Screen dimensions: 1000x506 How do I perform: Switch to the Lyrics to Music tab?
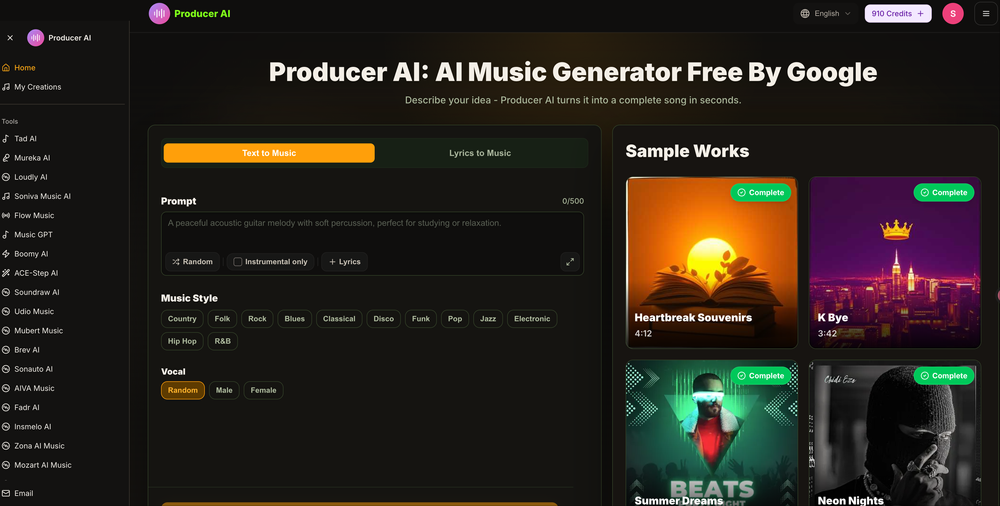tap(480, 153)
